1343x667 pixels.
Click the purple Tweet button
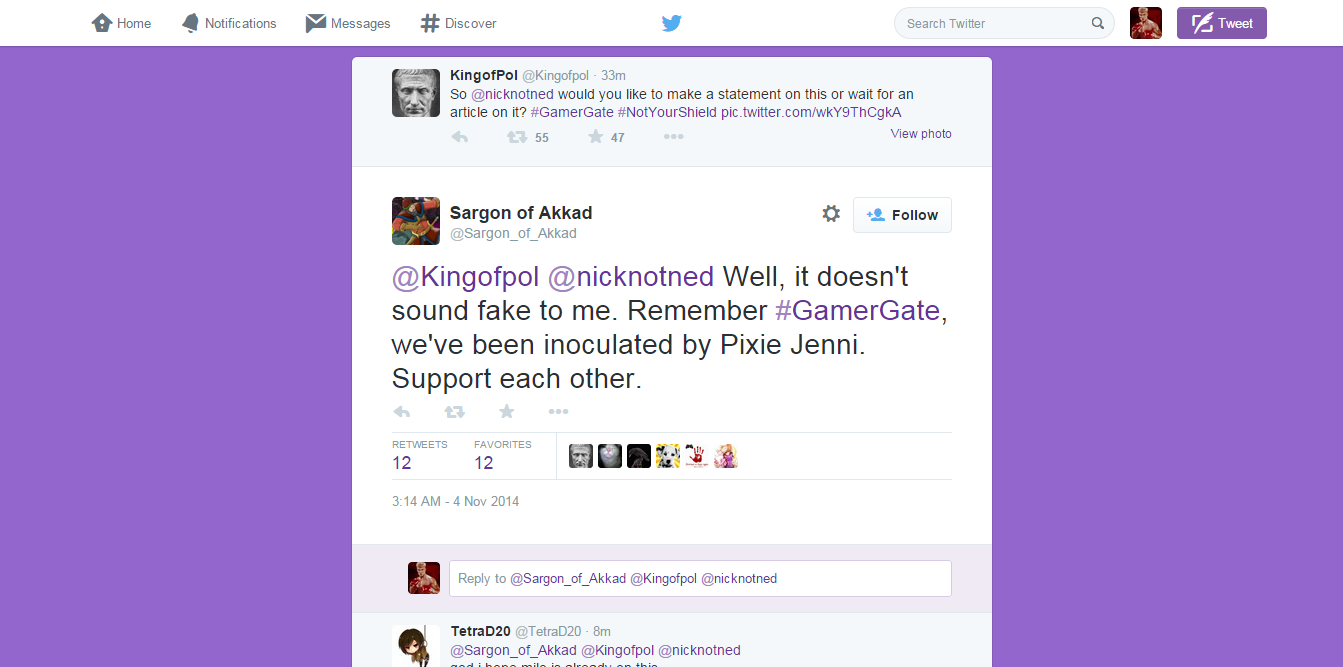click(1221, 23)
